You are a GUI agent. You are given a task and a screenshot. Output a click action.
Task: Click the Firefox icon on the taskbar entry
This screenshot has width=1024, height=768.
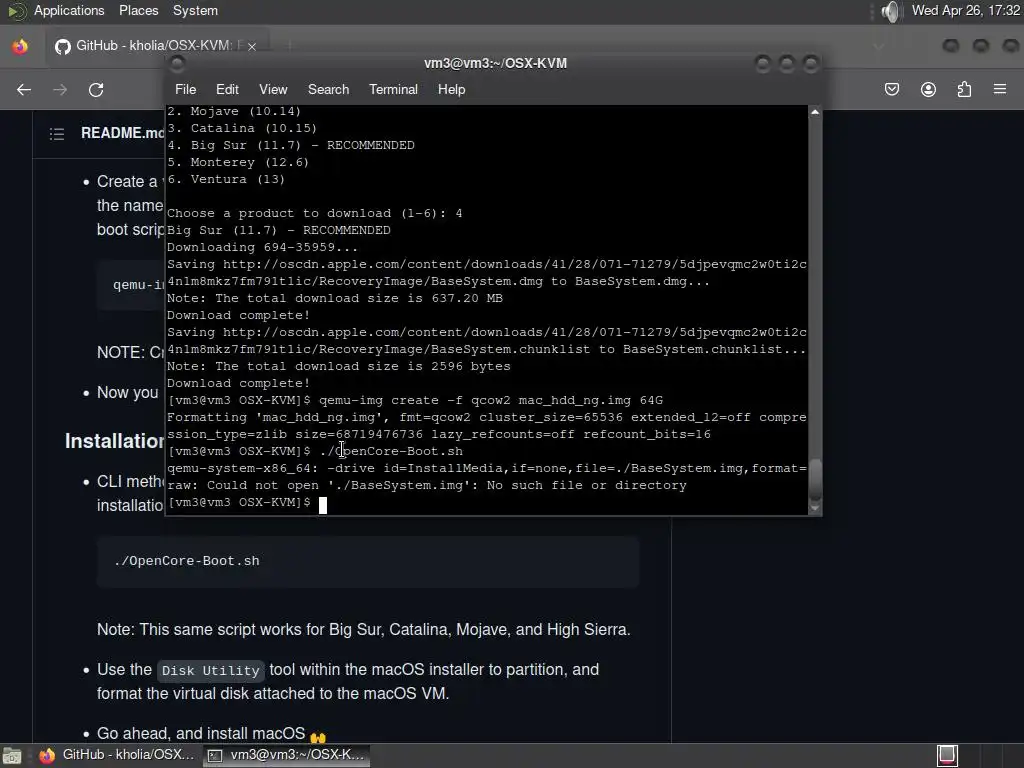(x=46, y=756)
